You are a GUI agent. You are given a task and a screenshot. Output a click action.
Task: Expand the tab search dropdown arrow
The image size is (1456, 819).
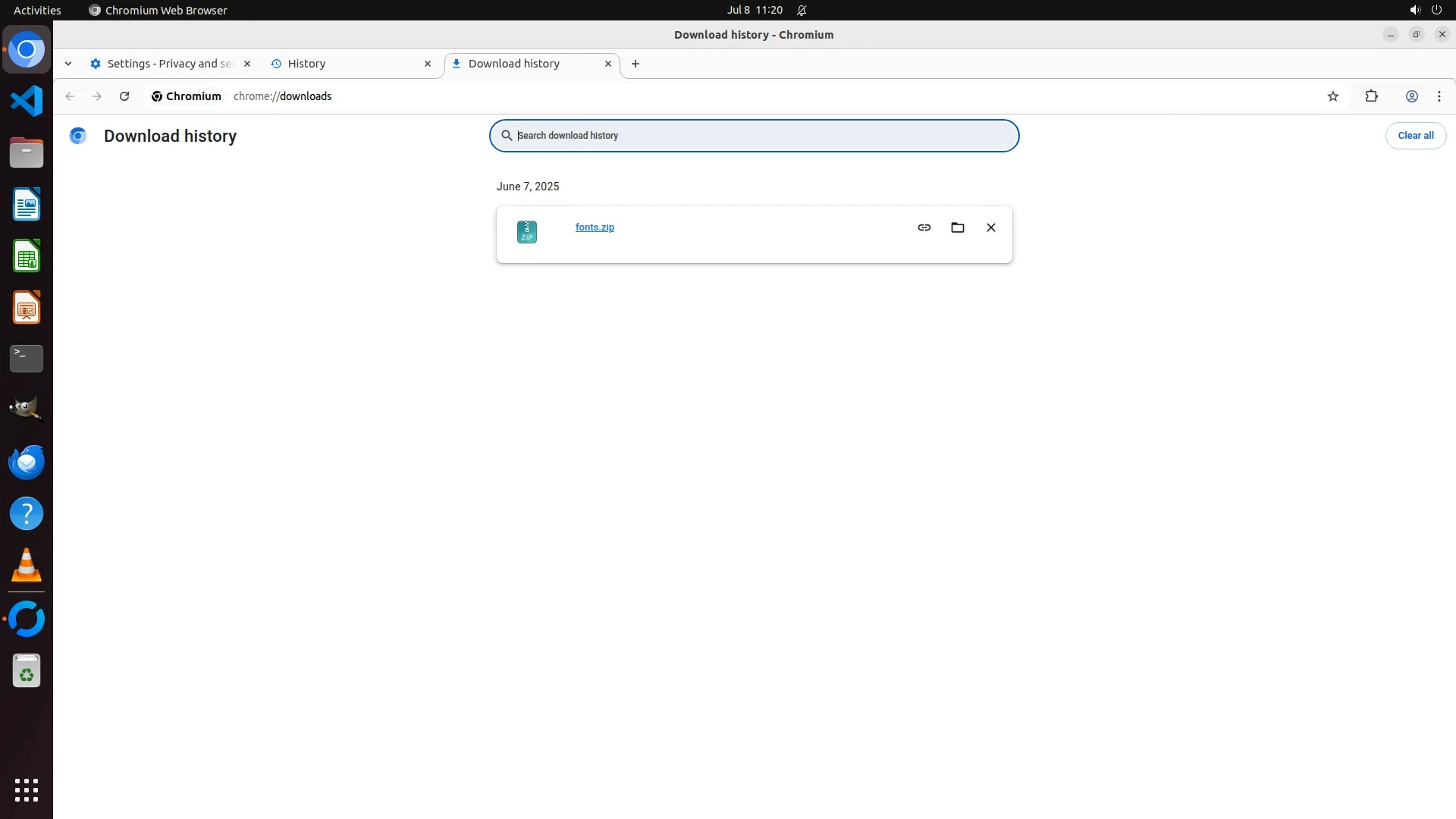pyautogui.click(x=68, y=64)
